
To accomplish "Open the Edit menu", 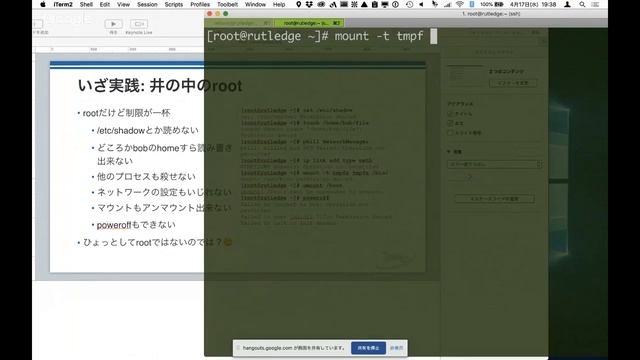I will pos(104,4).
